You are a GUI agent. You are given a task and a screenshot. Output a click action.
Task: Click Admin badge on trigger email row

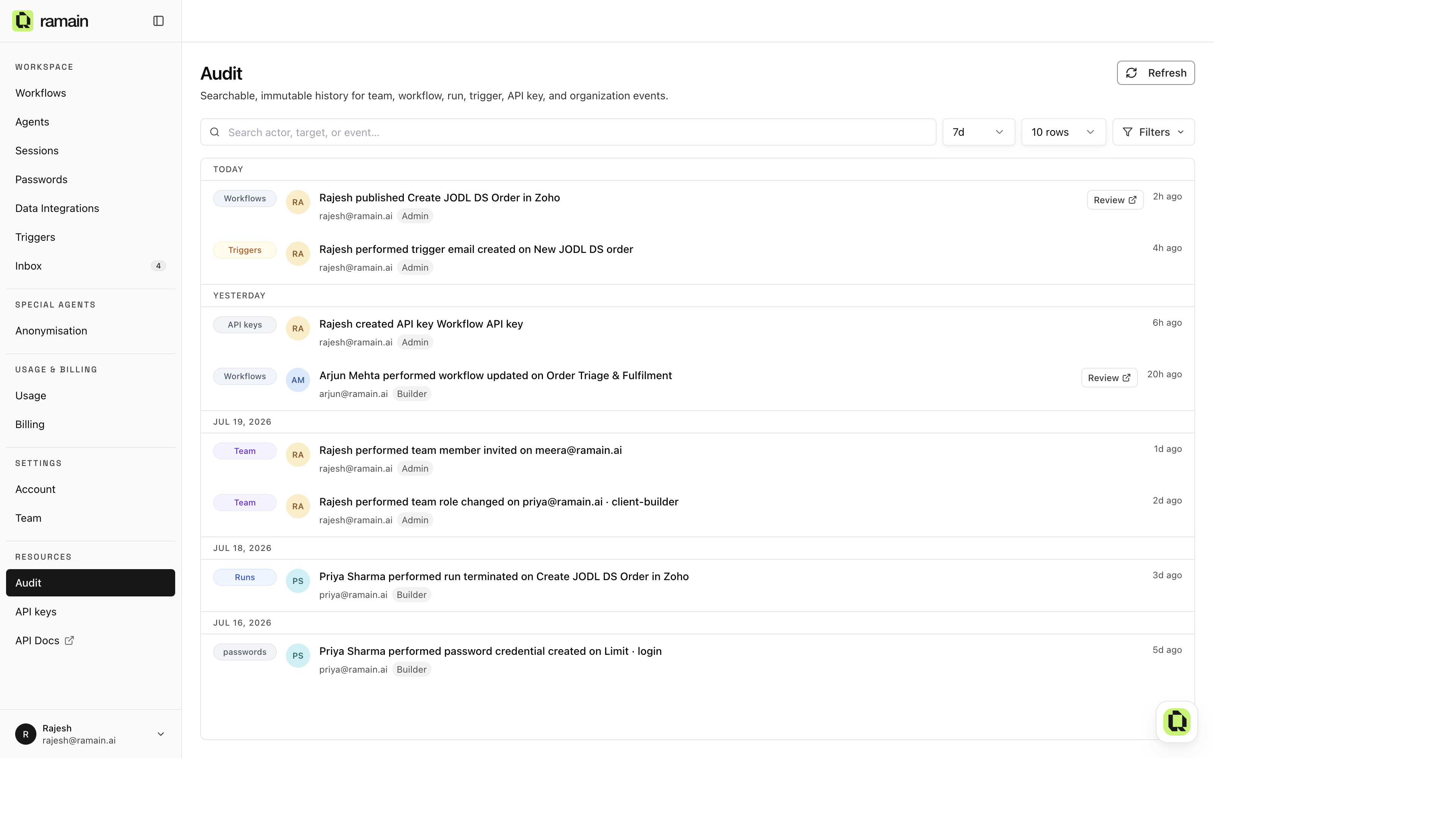tap(415, 268)
